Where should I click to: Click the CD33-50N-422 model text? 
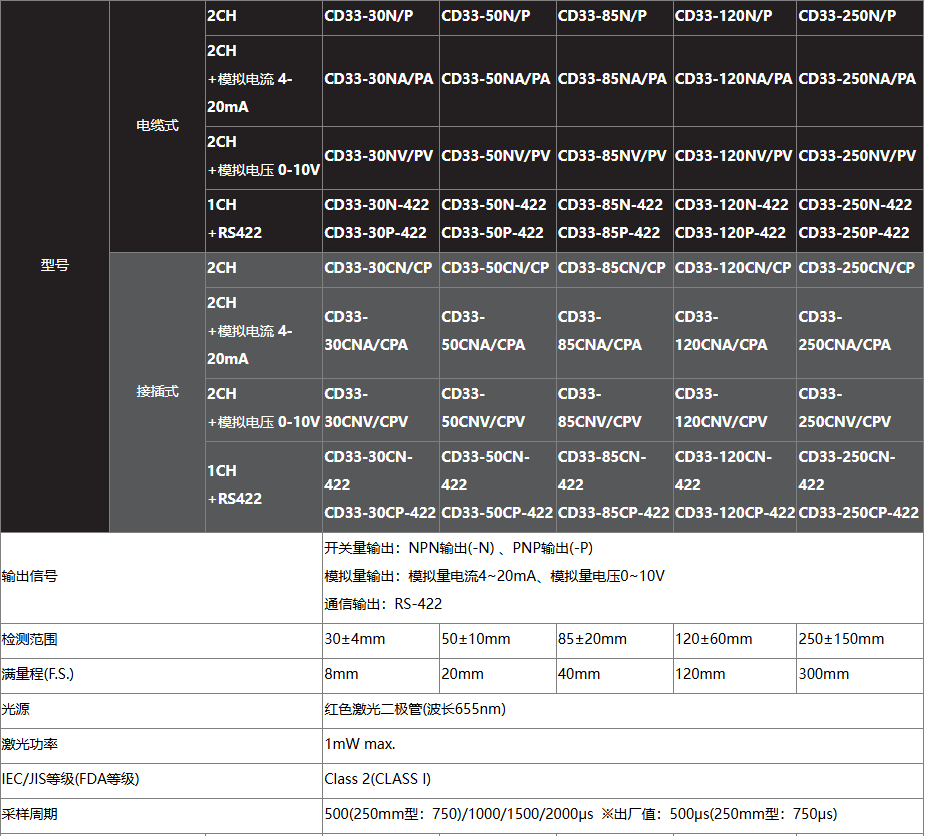coord(494,205)
